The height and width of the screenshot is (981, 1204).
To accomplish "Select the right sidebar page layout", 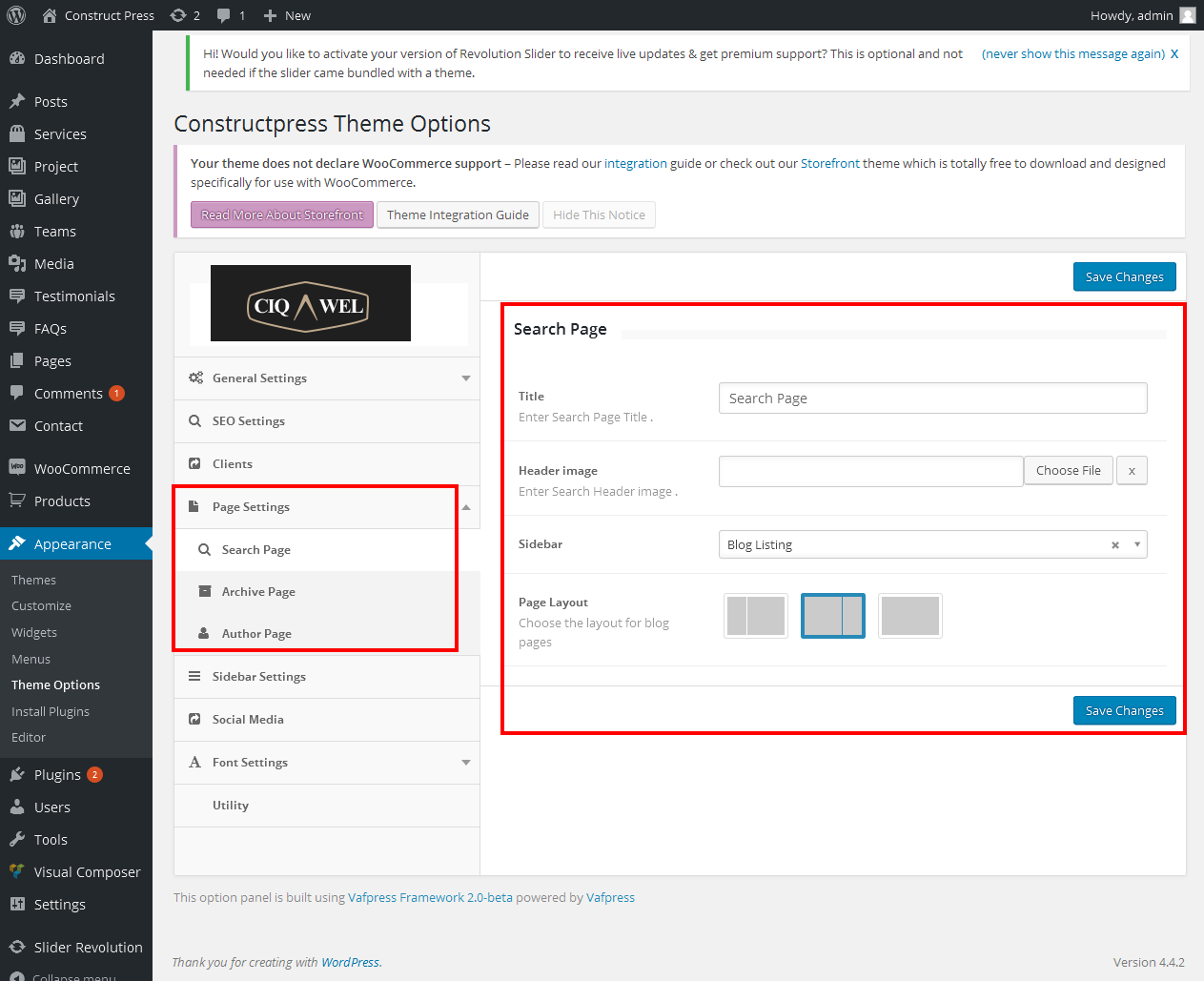I will click(832, 616).
